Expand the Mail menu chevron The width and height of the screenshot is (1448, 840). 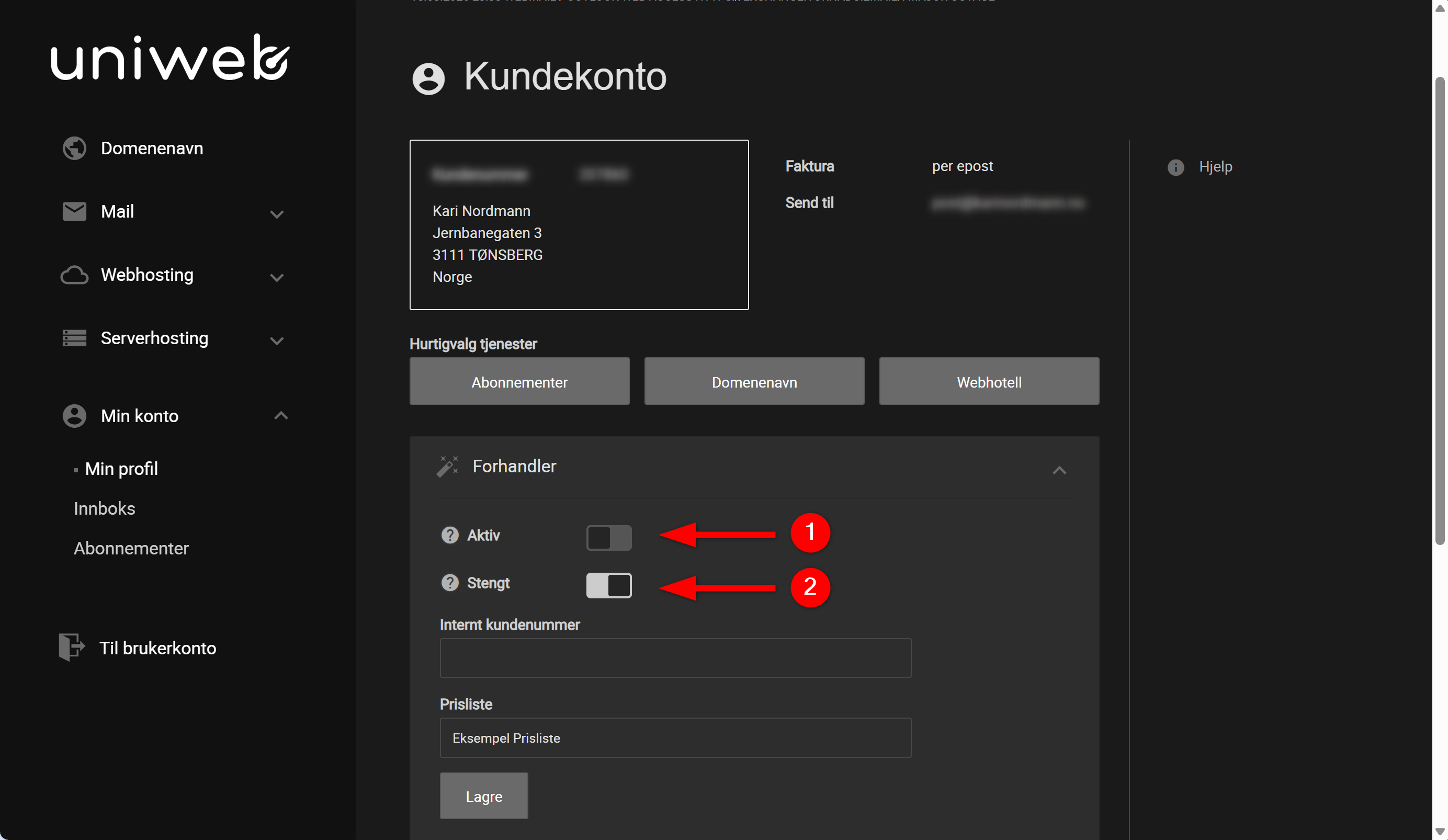[x=276, y=214]
